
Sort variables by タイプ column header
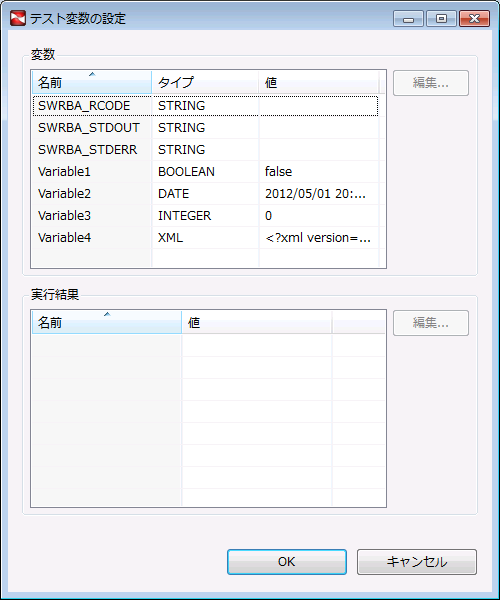pos(205,82)
